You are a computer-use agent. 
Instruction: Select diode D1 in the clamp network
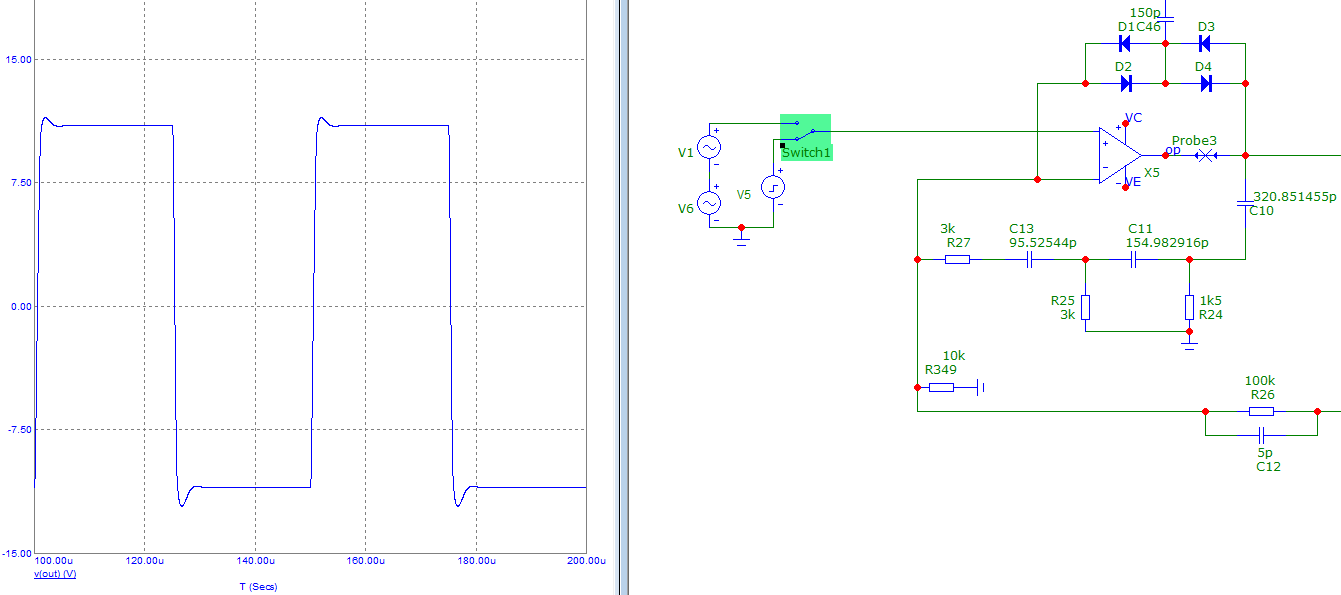[1124, 44]
